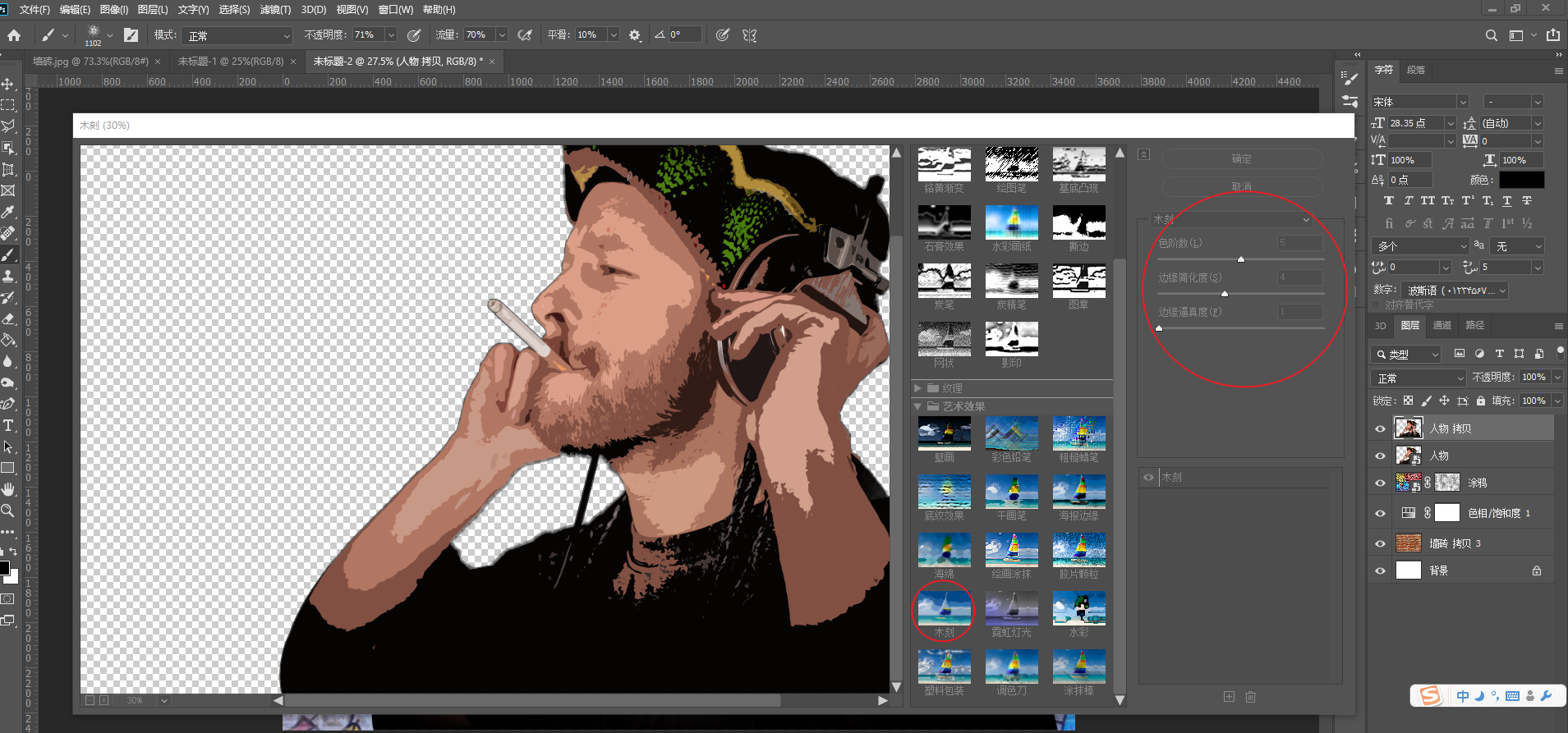Open the layer filter 类型 dropdown
1568x733 pixels.
pyautogui.click(x=1405, y=354)
